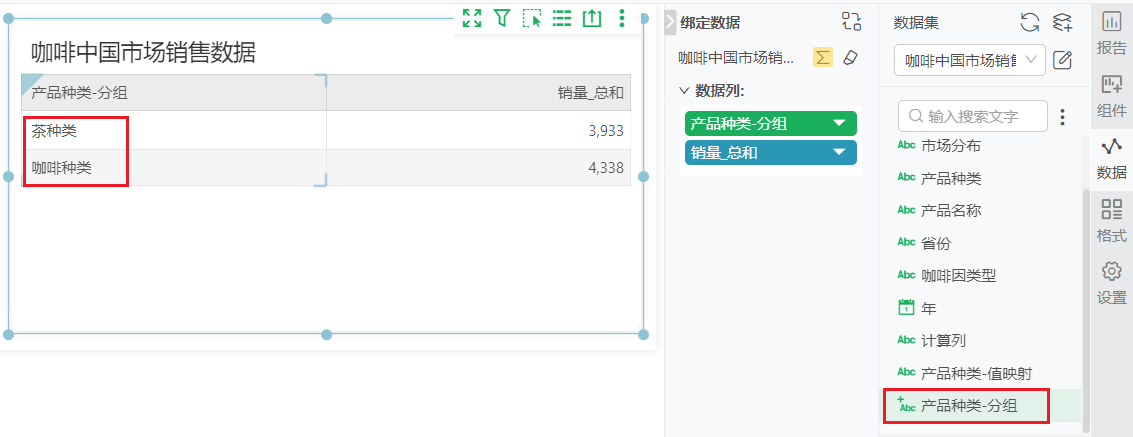1133x437 pixels.
Task: Refresh the dataset with the sync icon
Action: click(1030, 22)
